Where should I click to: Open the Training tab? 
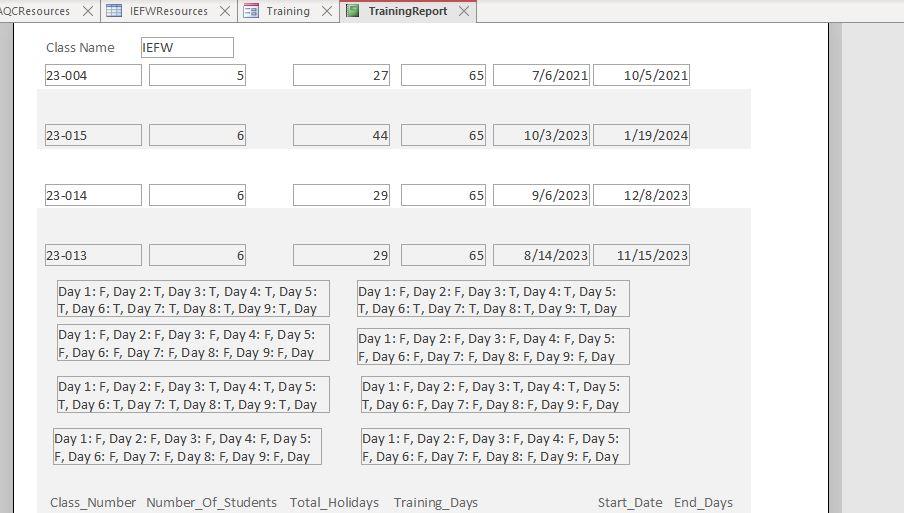(x=288, y=11)
